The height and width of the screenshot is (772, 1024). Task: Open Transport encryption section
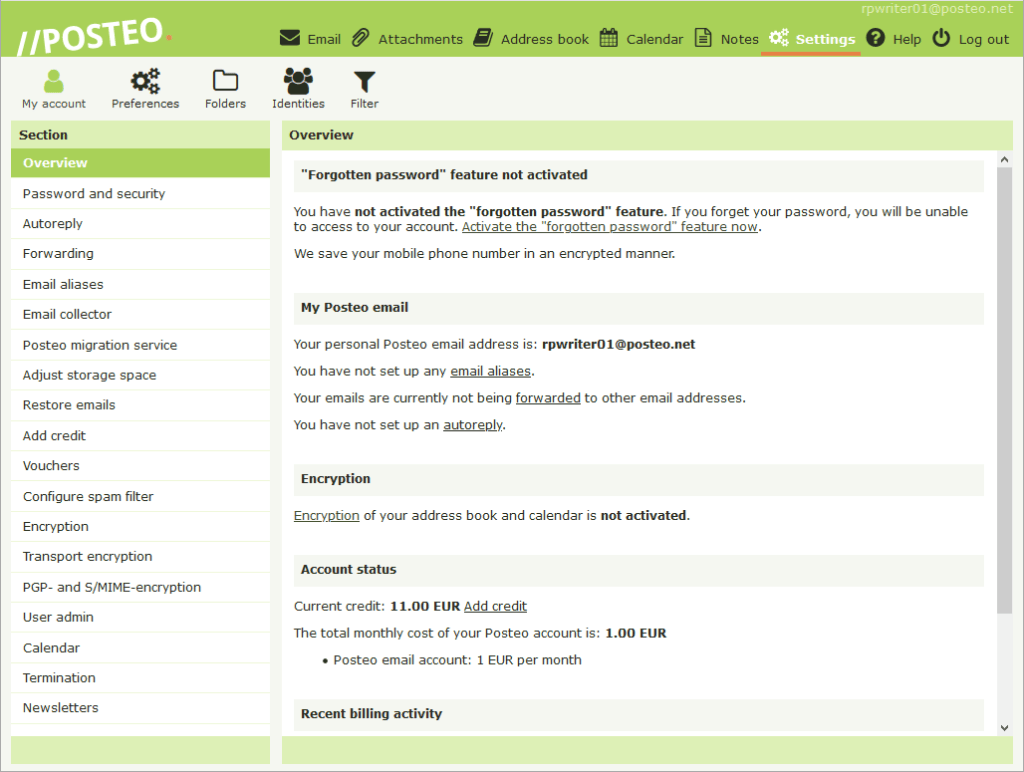click(x=140, y=556)
